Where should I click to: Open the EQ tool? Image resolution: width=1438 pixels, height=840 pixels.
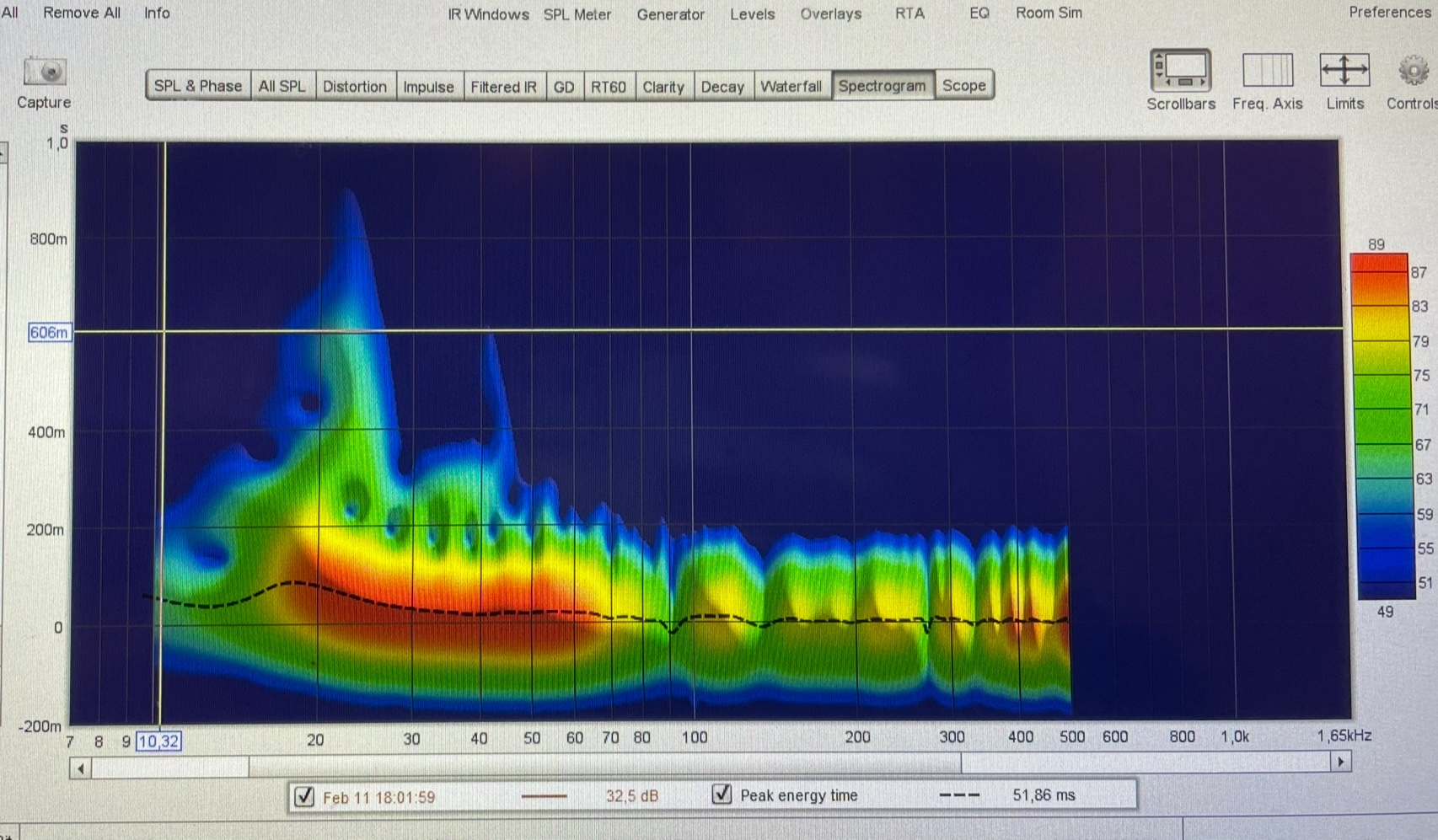point(979,13)
